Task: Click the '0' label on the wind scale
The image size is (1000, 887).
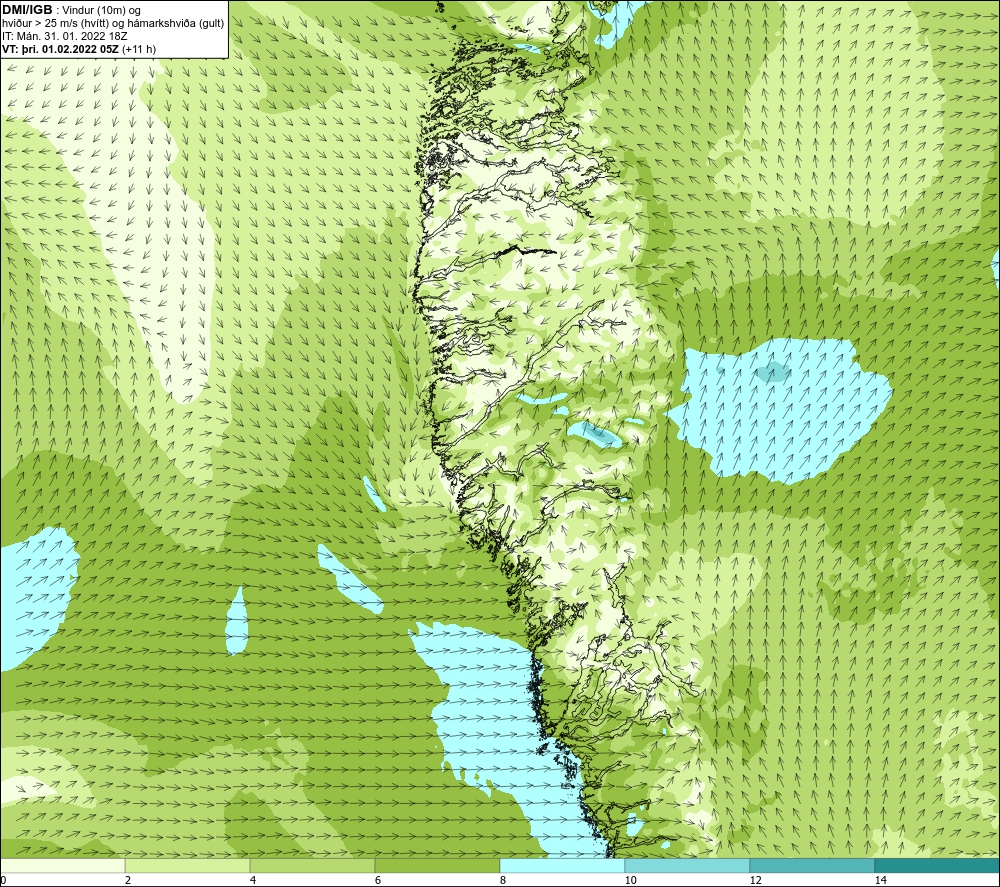Action: click(x=3, y=880)
